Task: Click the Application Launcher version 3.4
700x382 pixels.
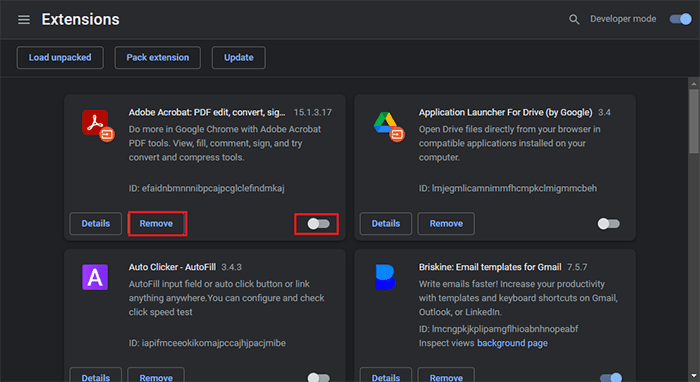Action: (x=604, y=112)
